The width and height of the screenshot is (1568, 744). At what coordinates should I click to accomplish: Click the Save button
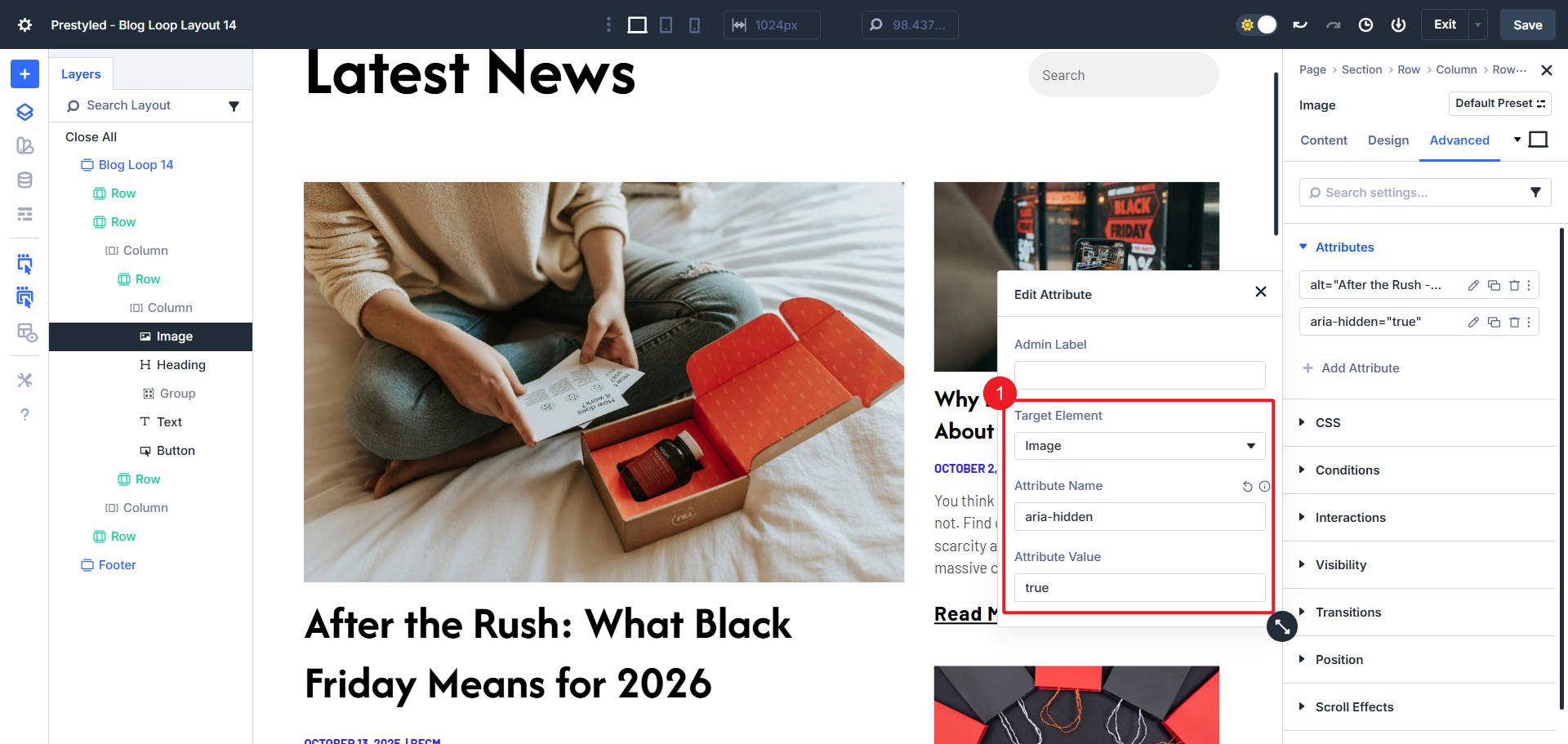[x=1527, y=25]
